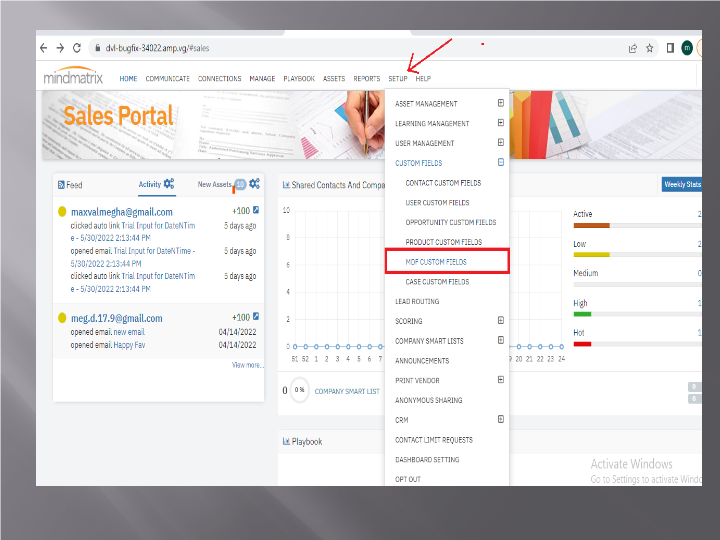
Task: Click the share page icon in address bar
Action: tap(632, 47)
